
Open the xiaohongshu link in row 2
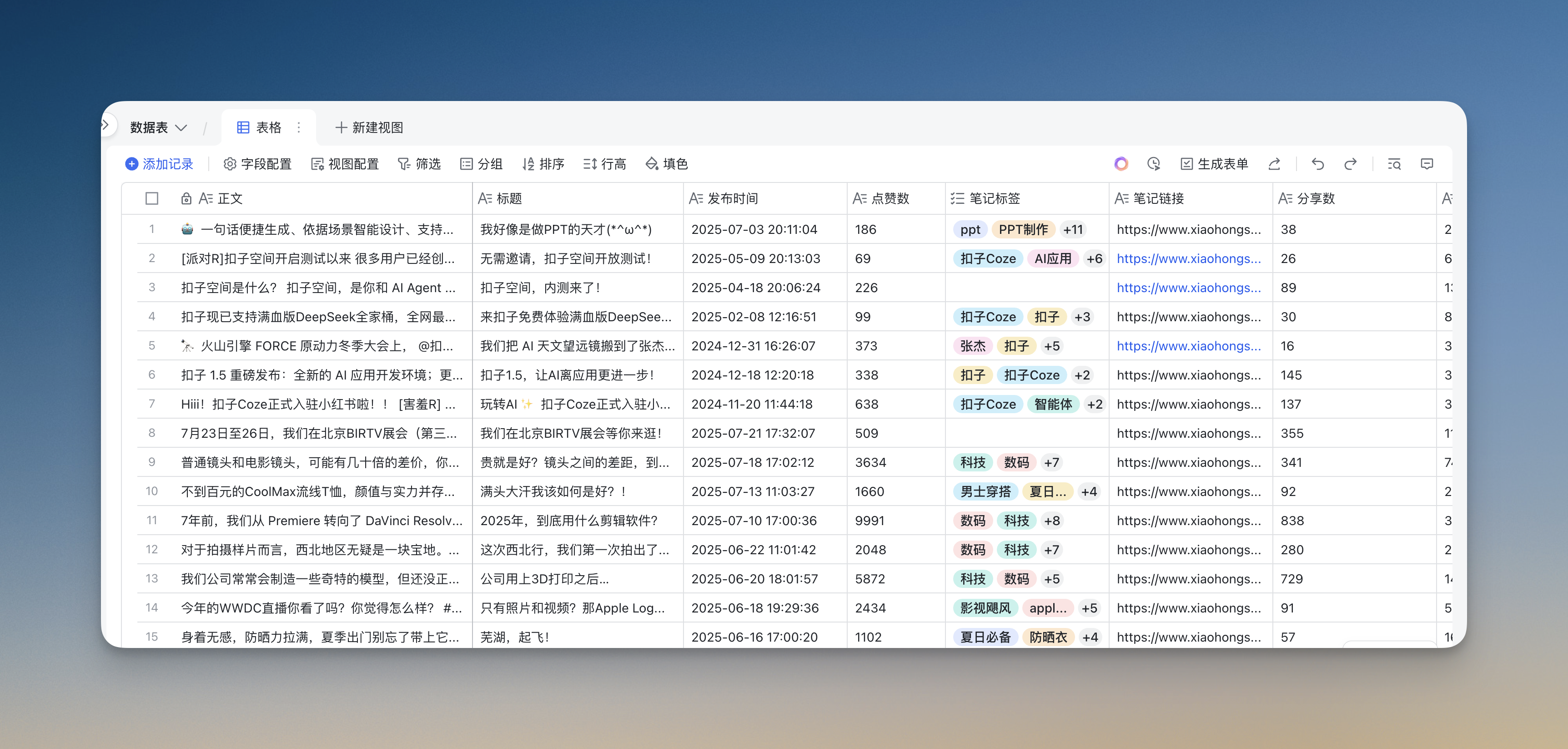point(1188,259)
